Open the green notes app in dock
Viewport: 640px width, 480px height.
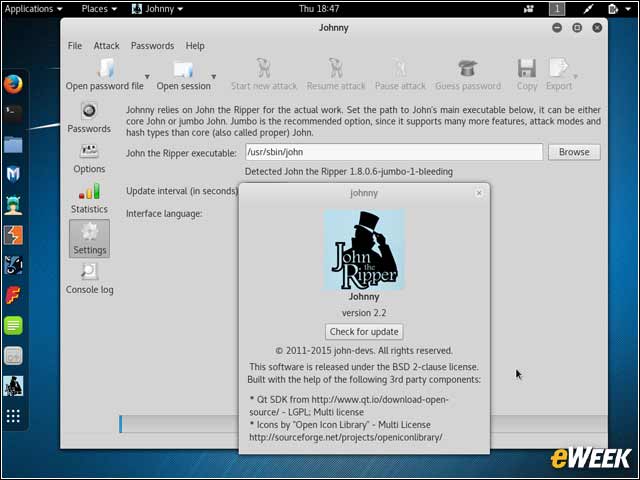[x=13, y=325]
